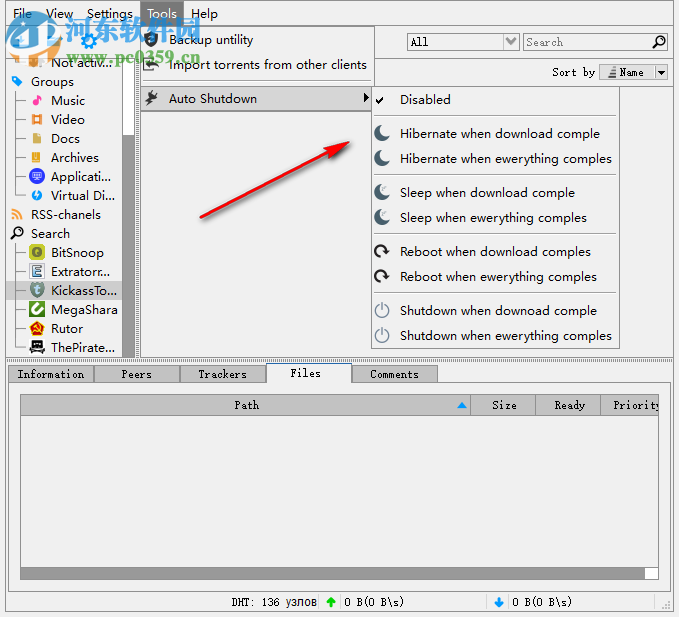679x617 pixels.
Task: Choose Backup untility from Tools menu
Action: 256,40
